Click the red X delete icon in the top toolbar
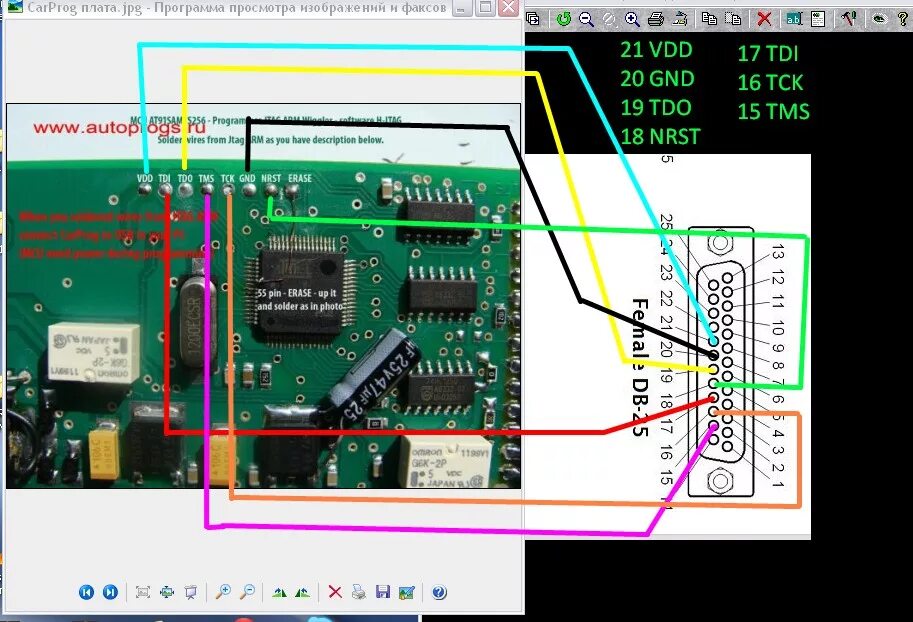 pyautogui.click(x=764, y=19)
